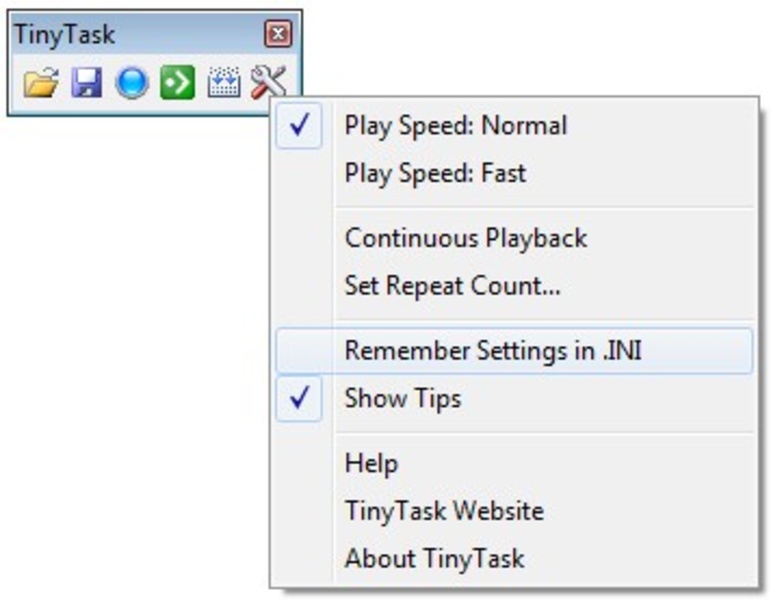The image size is (771, 600).
Task: Switch to Play Speed: Fast
Action: point(435,173)
